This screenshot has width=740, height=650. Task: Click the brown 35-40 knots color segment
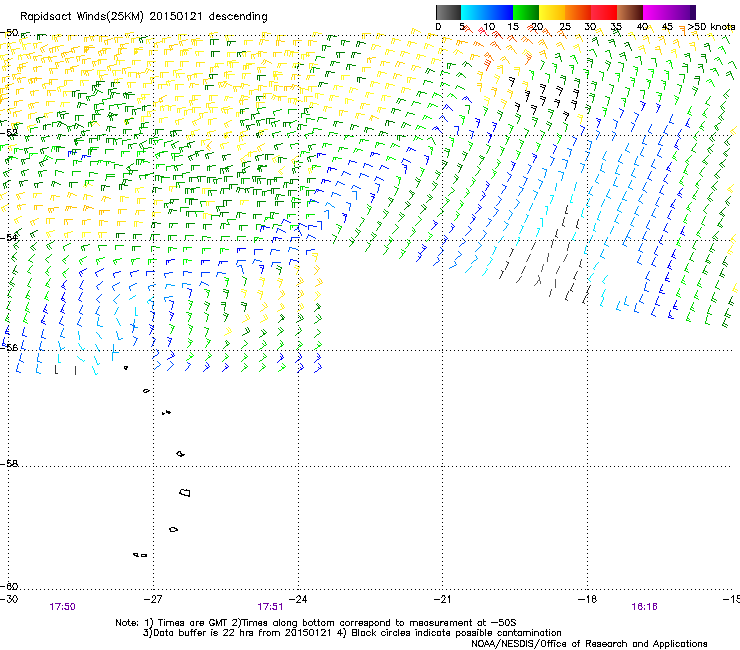pos(630,12)
